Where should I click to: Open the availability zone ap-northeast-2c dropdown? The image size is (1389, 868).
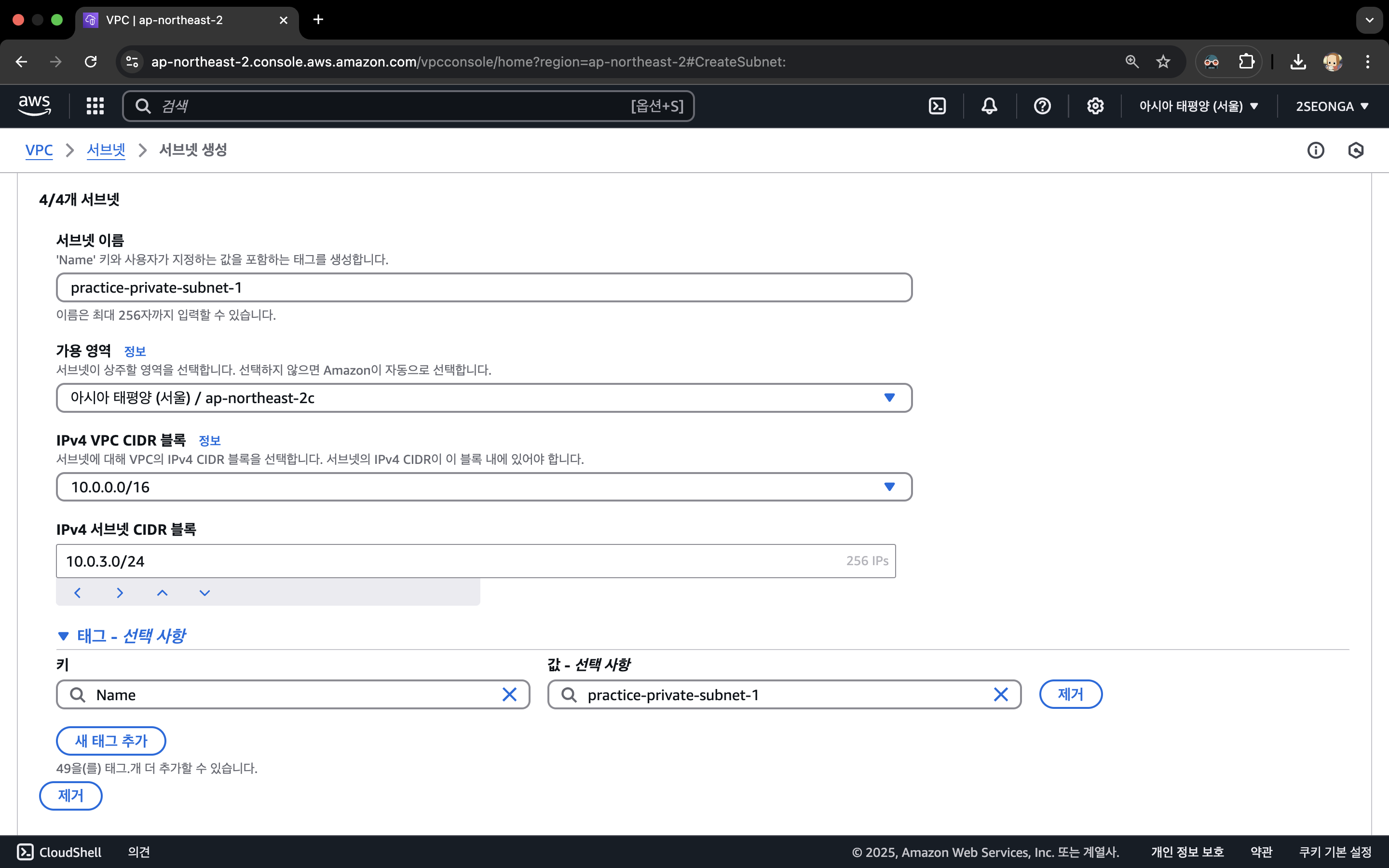pos(483,398)
